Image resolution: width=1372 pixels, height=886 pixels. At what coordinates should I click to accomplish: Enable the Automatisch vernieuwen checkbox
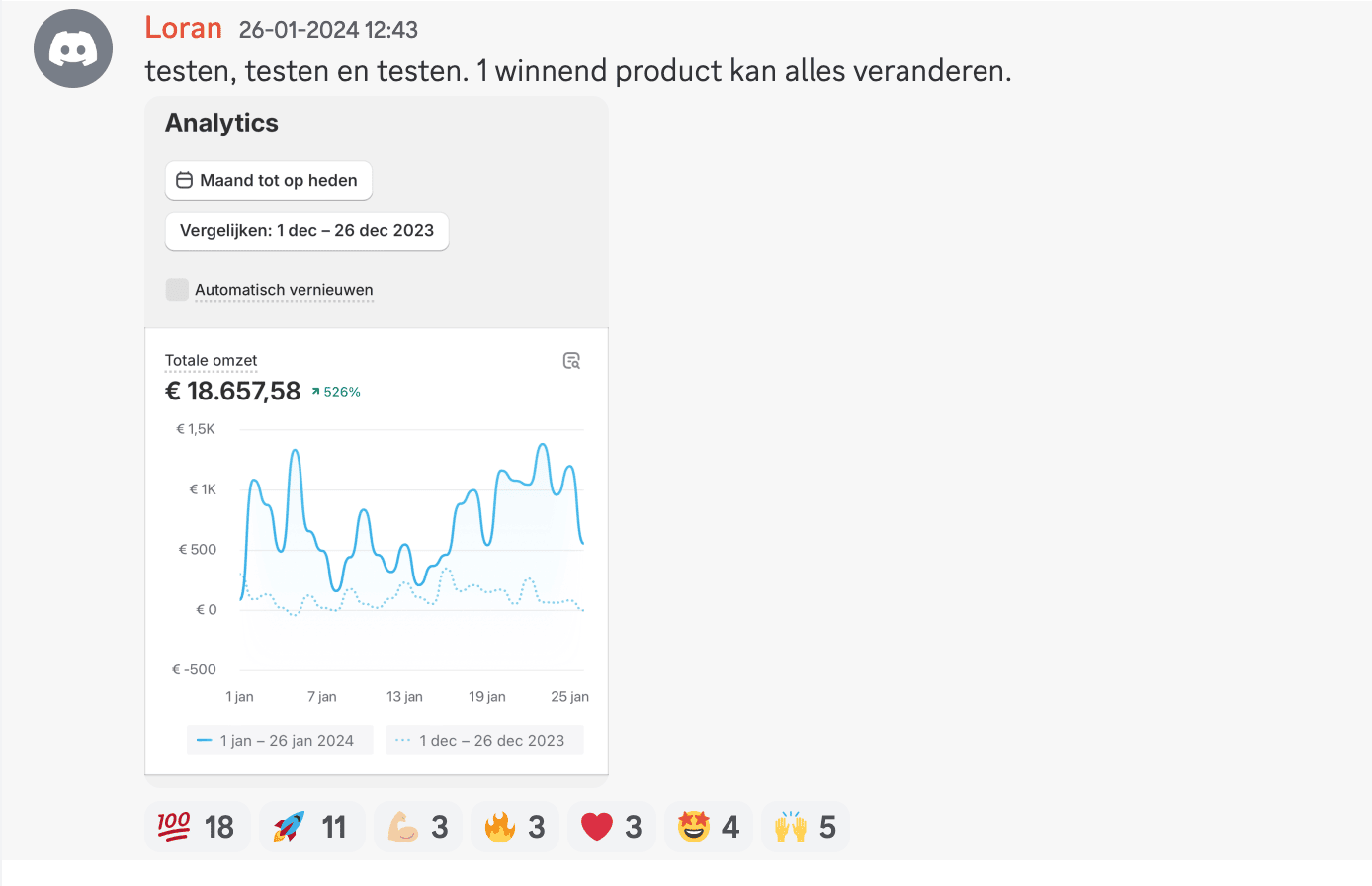pyautogui.click(x=177, y=290)
